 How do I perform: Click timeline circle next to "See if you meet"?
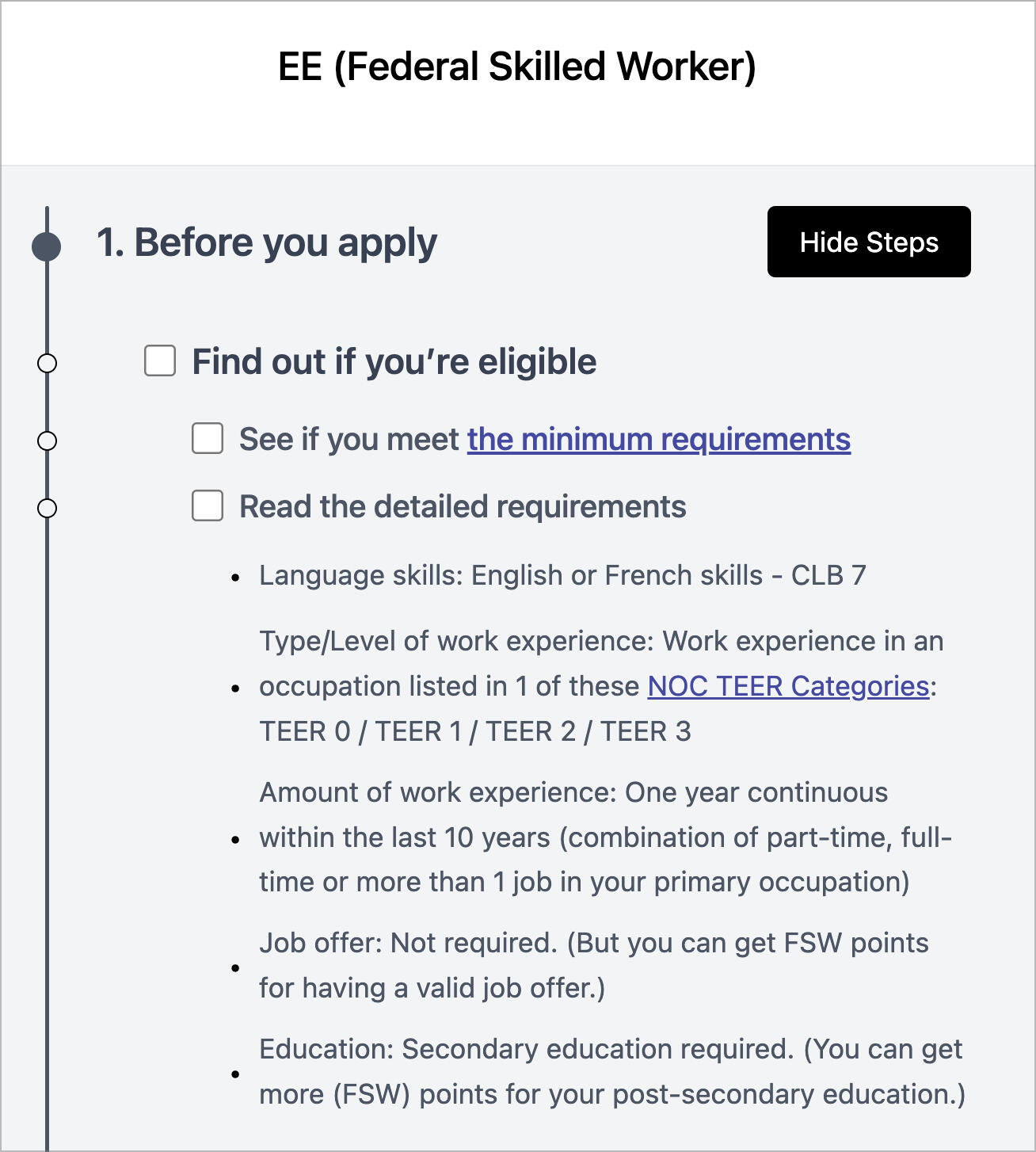pos(48,441)
